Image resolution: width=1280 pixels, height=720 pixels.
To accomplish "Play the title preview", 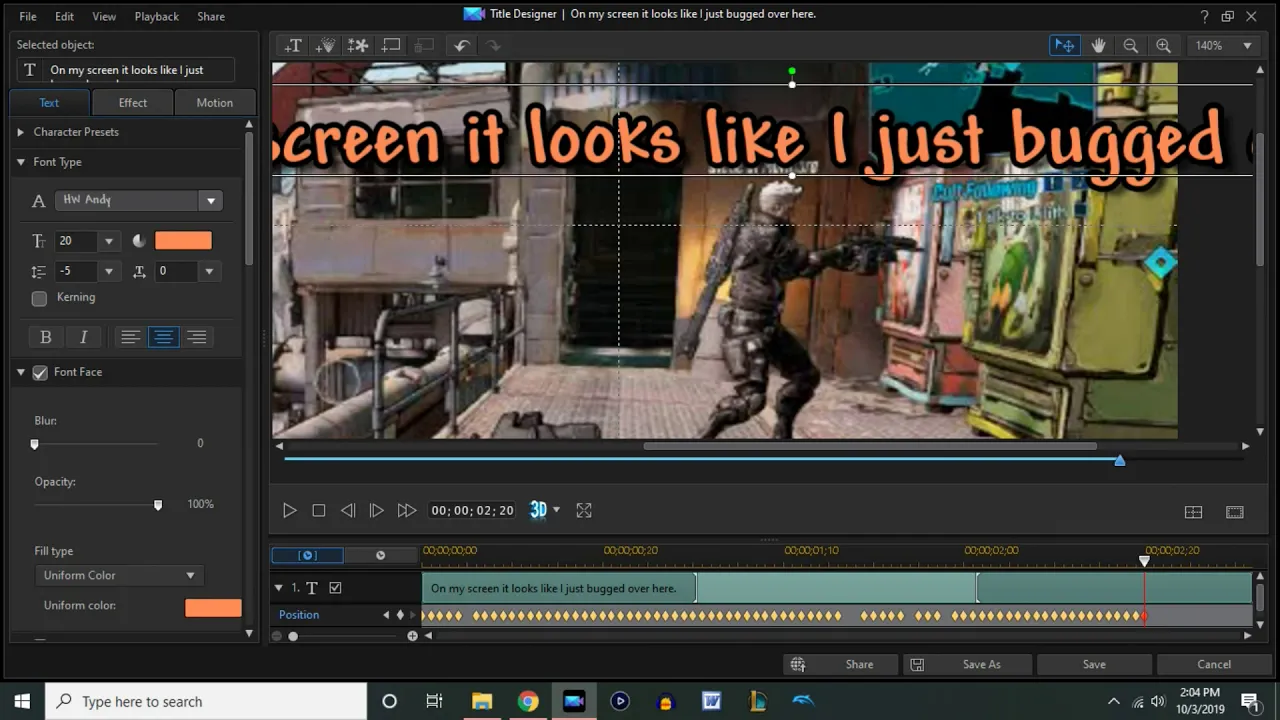I will tap(289, 510).
